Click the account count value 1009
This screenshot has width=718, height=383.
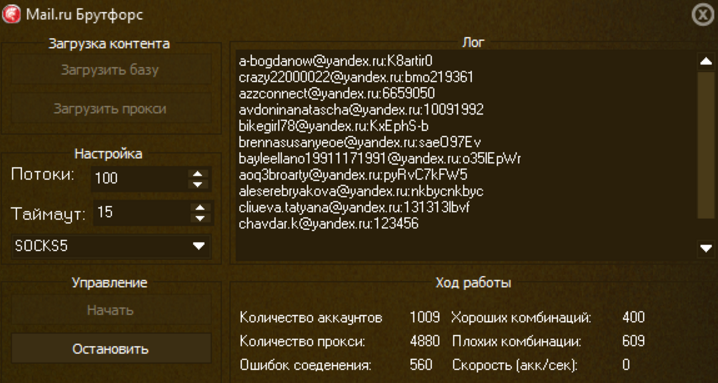(424, 317)
